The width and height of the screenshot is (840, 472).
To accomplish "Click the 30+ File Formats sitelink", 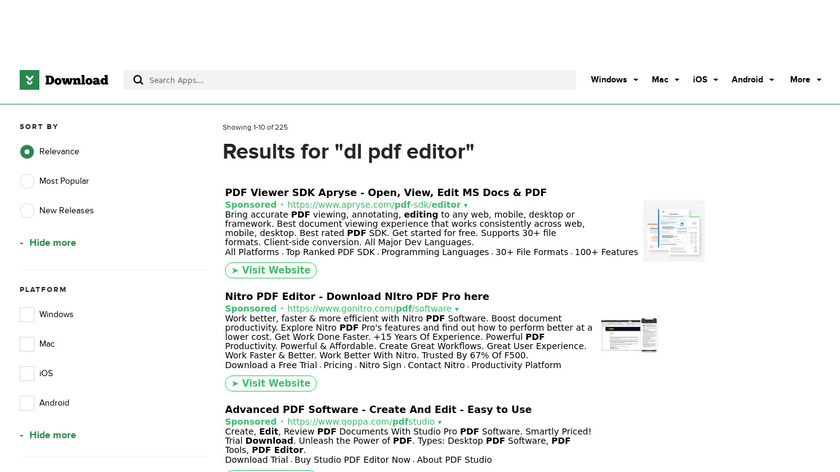I will point(531,252).
